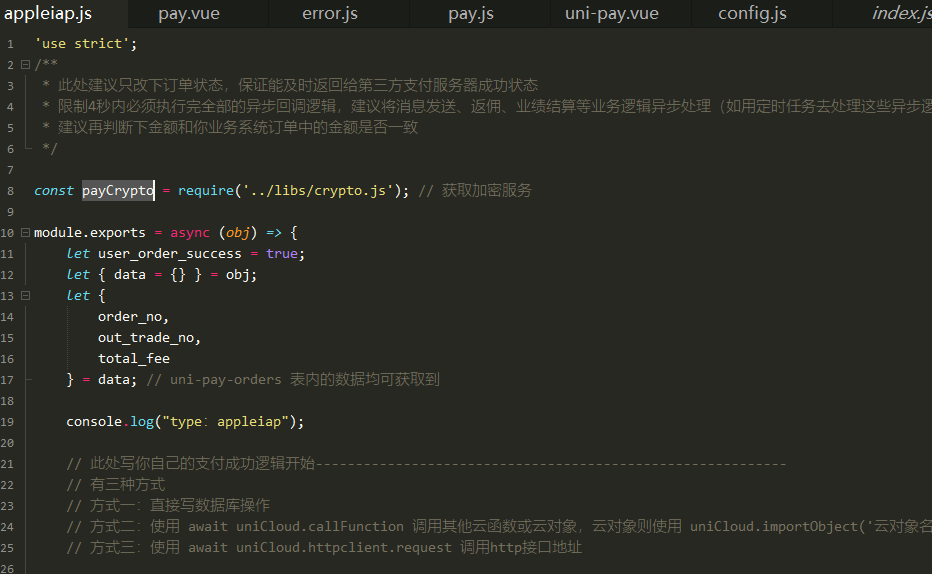The height and width of the screenshot is (574, 932).
Task: Fold the module.exports function on line 10
Action: click(x=25, y=232)
